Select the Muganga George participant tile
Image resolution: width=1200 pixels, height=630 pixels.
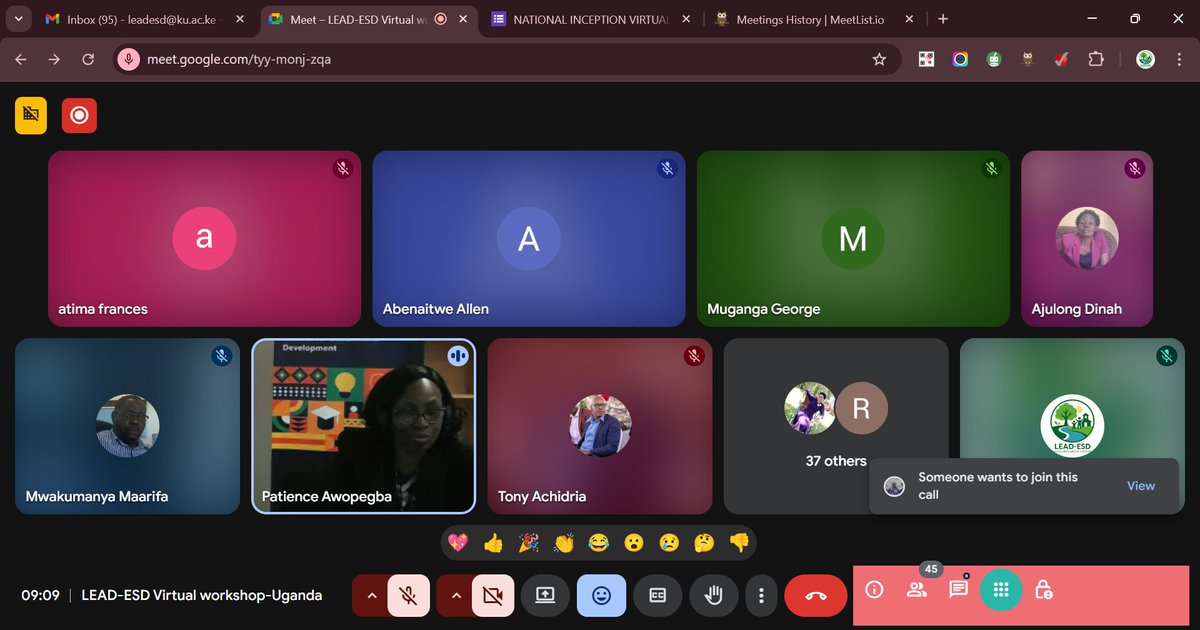point(853,238)
